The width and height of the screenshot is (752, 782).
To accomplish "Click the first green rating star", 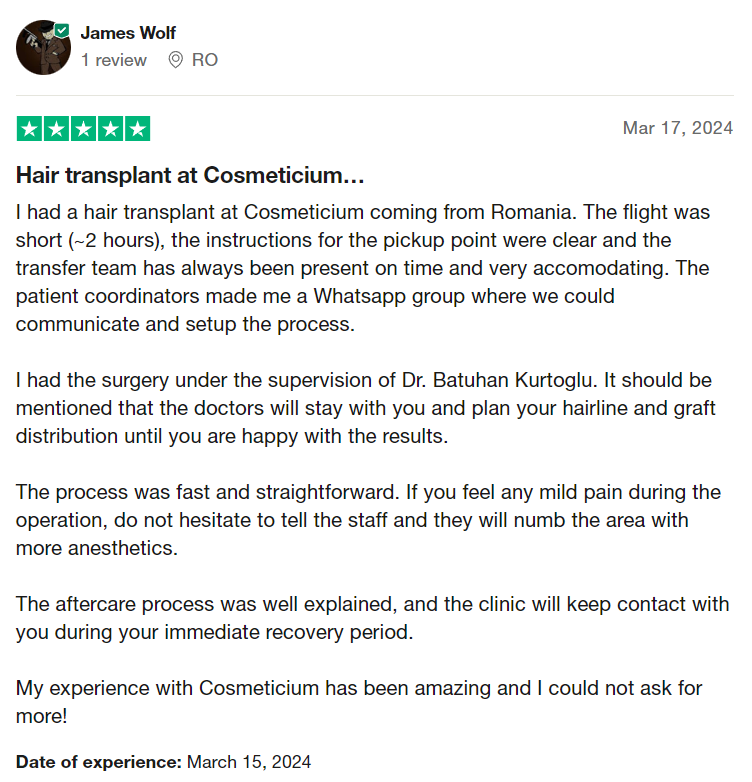I will point(29,129).
